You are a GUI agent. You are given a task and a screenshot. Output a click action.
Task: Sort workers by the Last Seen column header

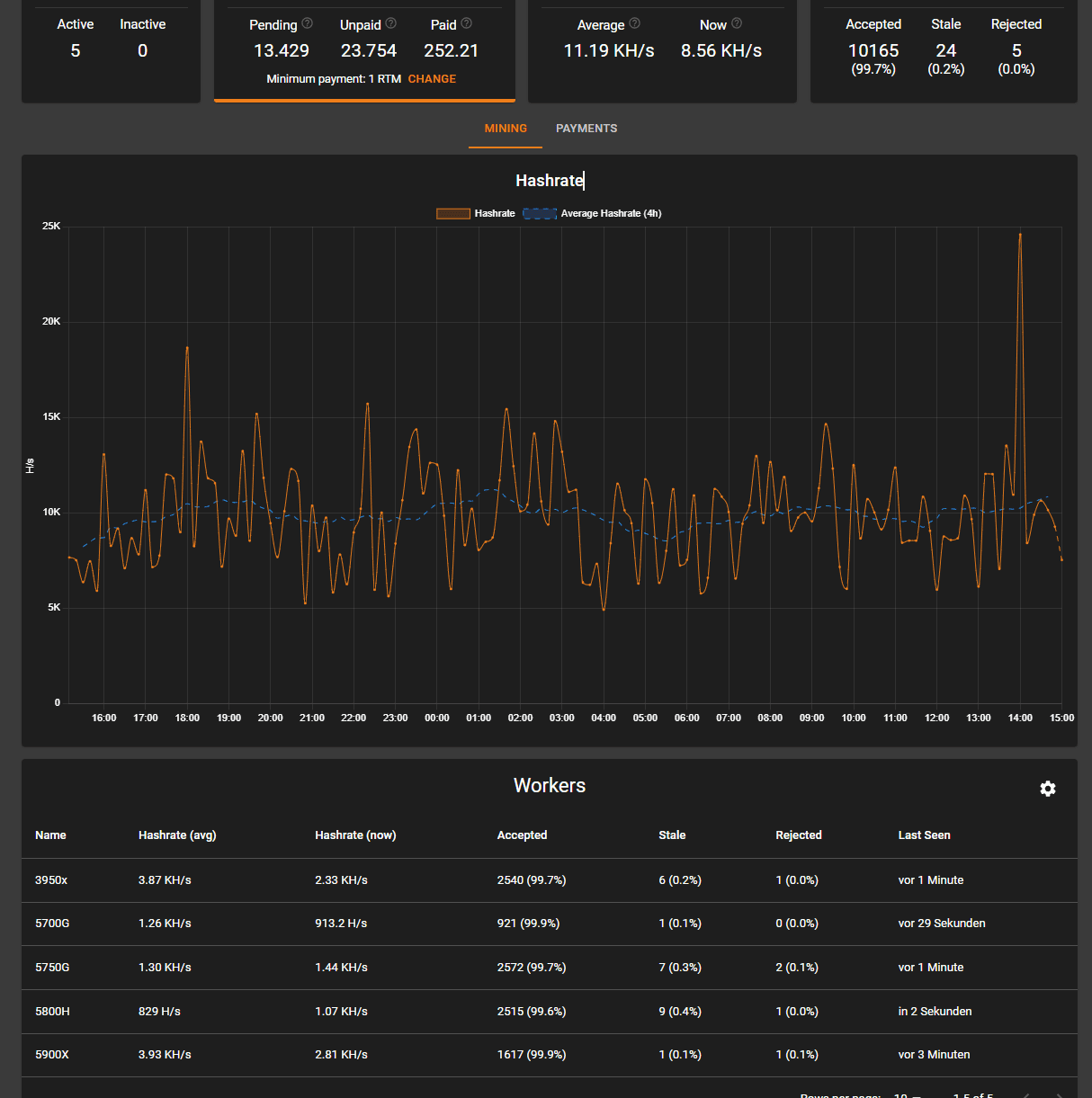pyautogui.click(x=924, y=835)
